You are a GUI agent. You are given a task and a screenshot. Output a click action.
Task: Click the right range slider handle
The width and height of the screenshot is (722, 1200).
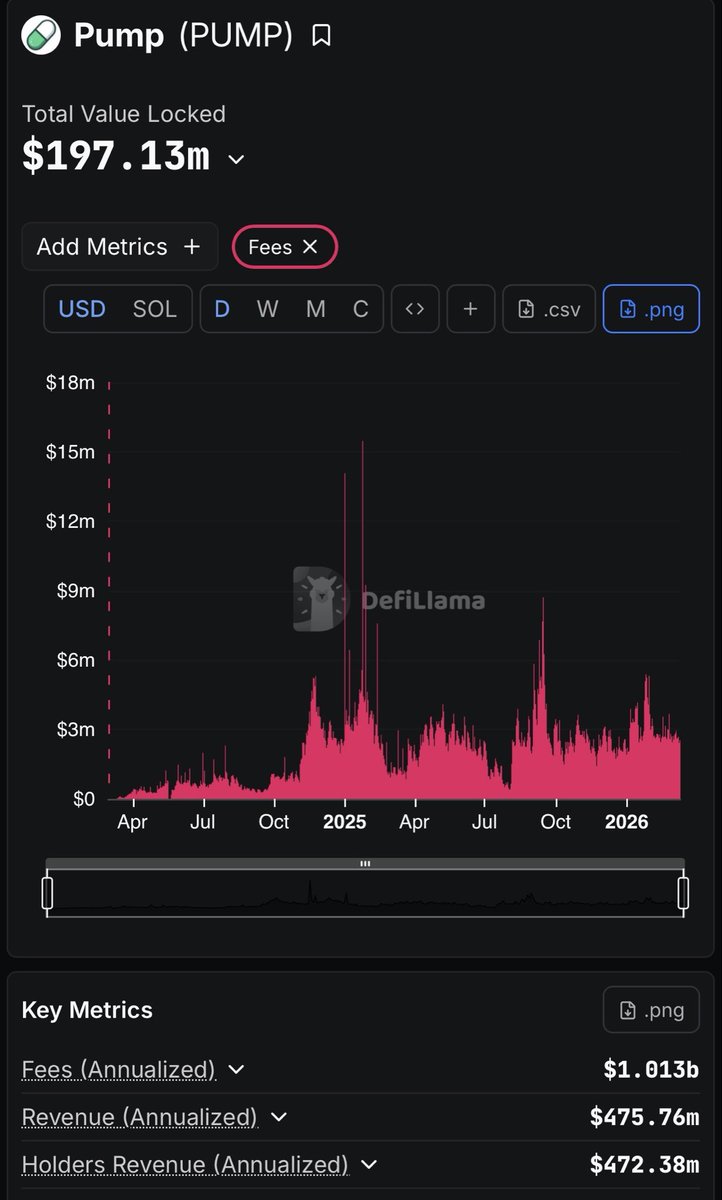point(683,893)
